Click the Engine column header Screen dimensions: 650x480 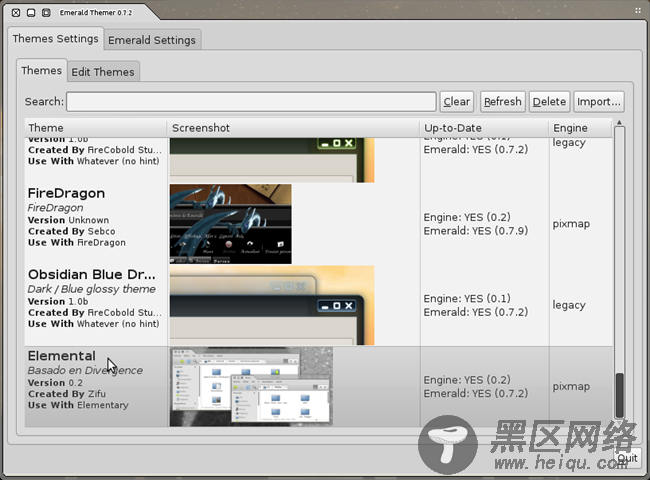tap(580, 128)
